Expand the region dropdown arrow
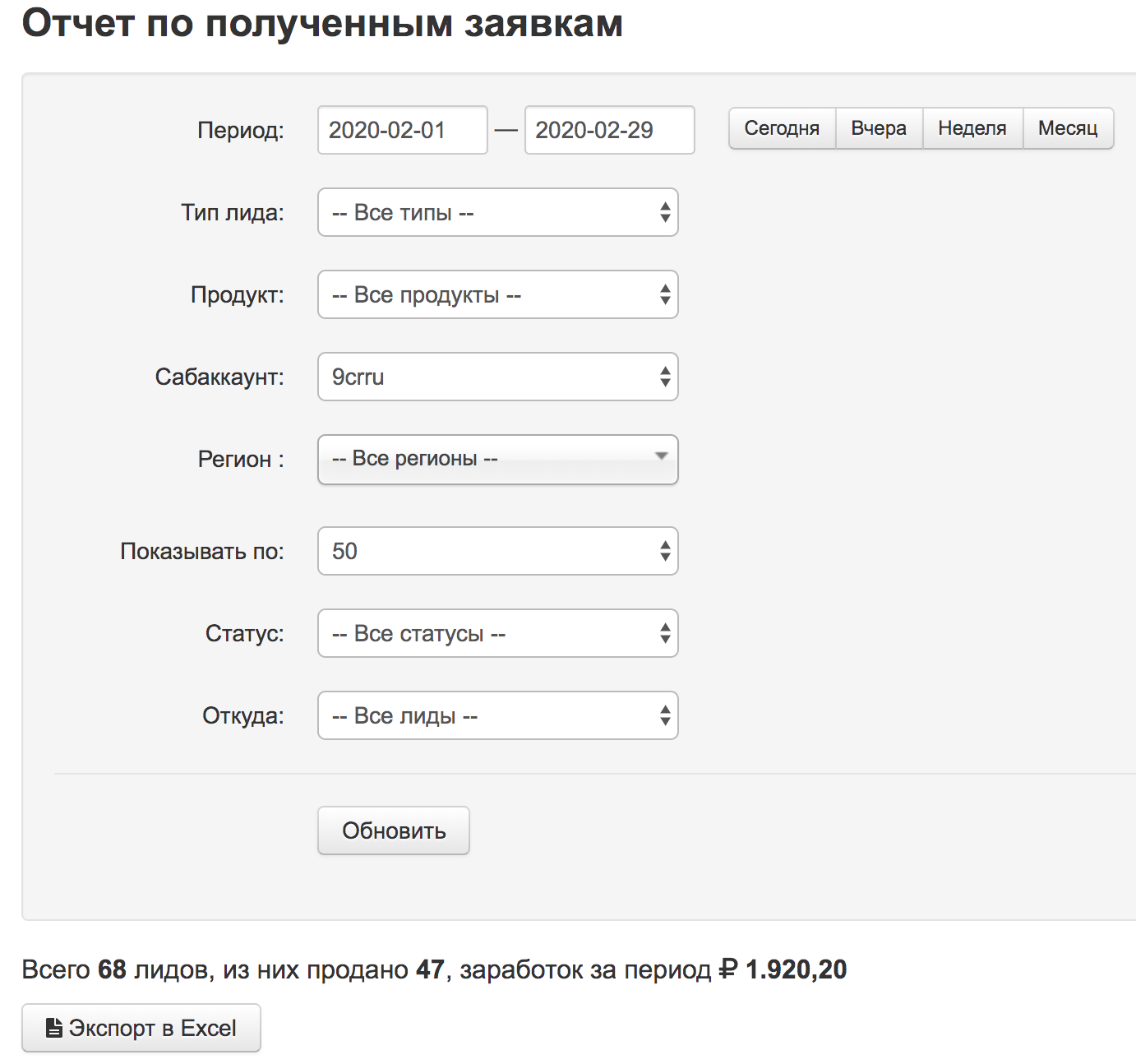 tap(660, 457)
